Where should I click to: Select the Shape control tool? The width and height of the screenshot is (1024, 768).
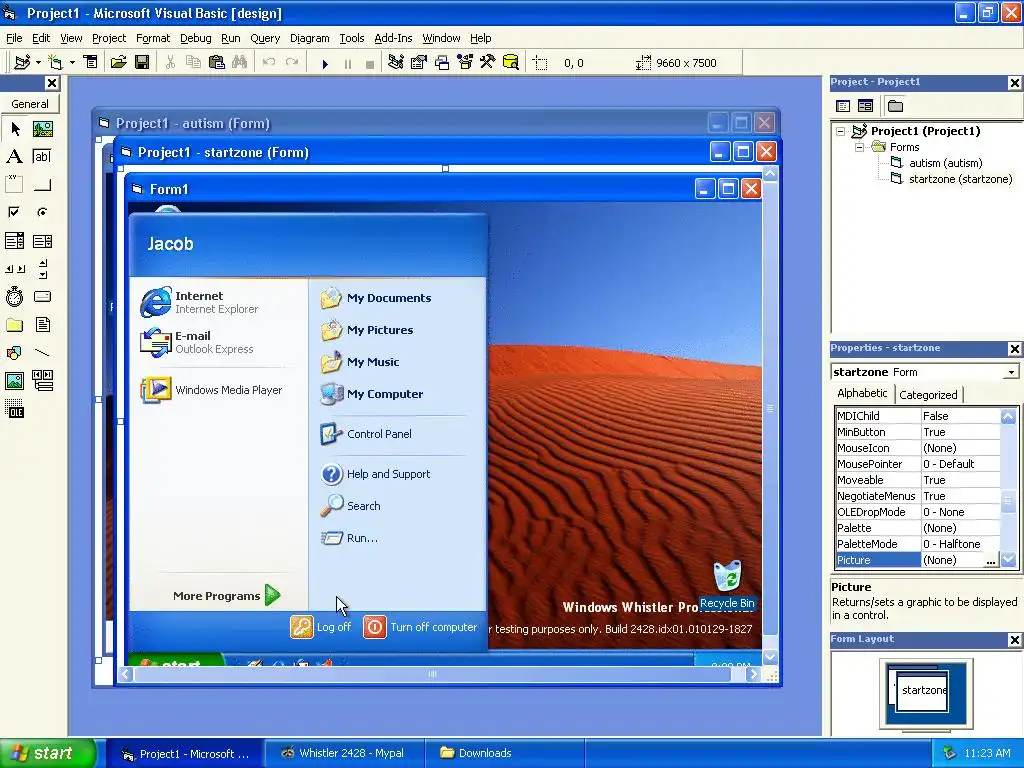tap(14, 353)
